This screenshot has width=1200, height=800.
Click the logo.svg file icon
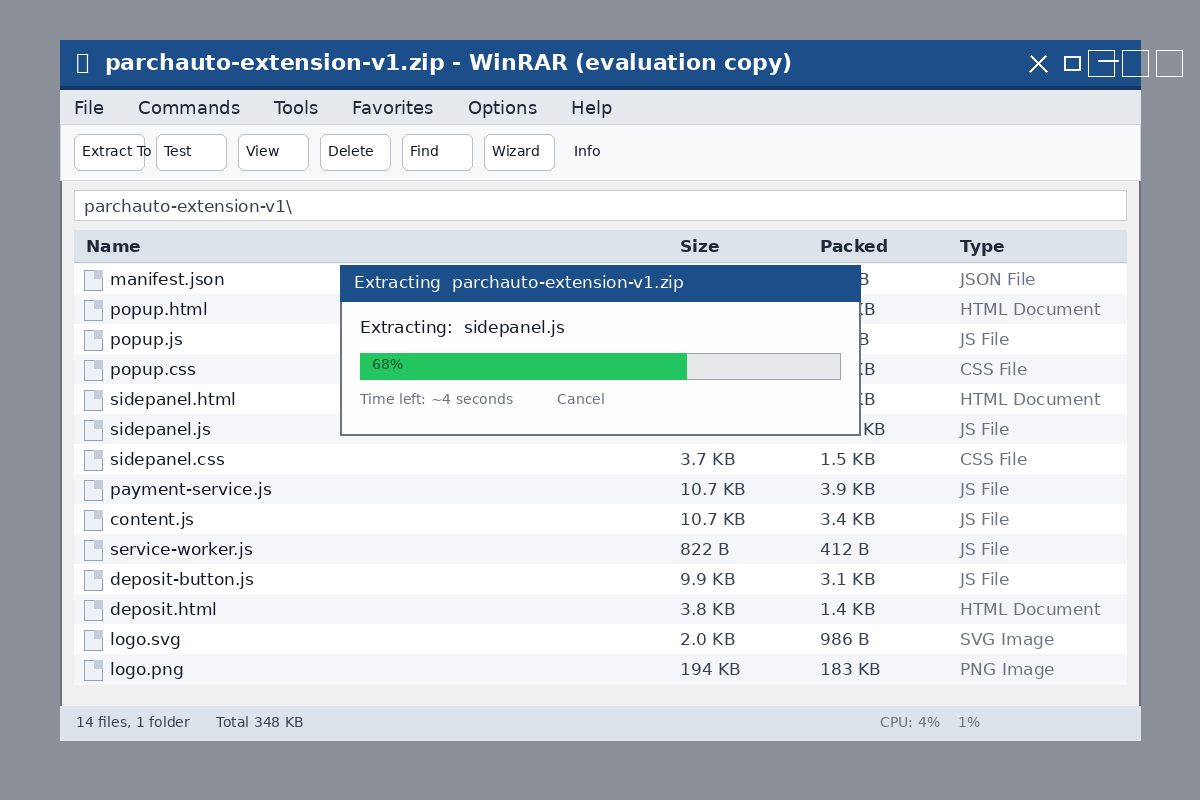click(x=93, y=640)
